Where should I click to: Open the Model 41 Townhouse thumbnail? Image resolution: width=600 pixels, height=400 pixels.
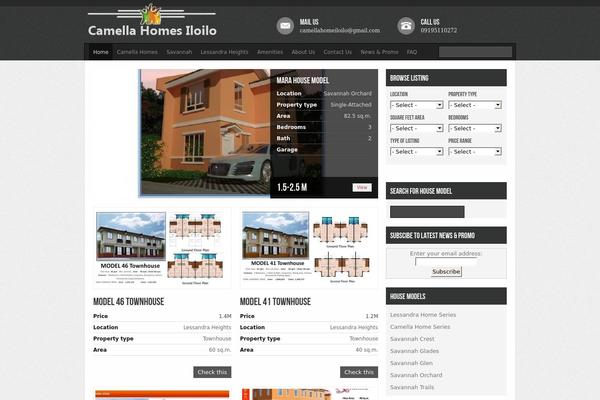[x=308, y=248]
